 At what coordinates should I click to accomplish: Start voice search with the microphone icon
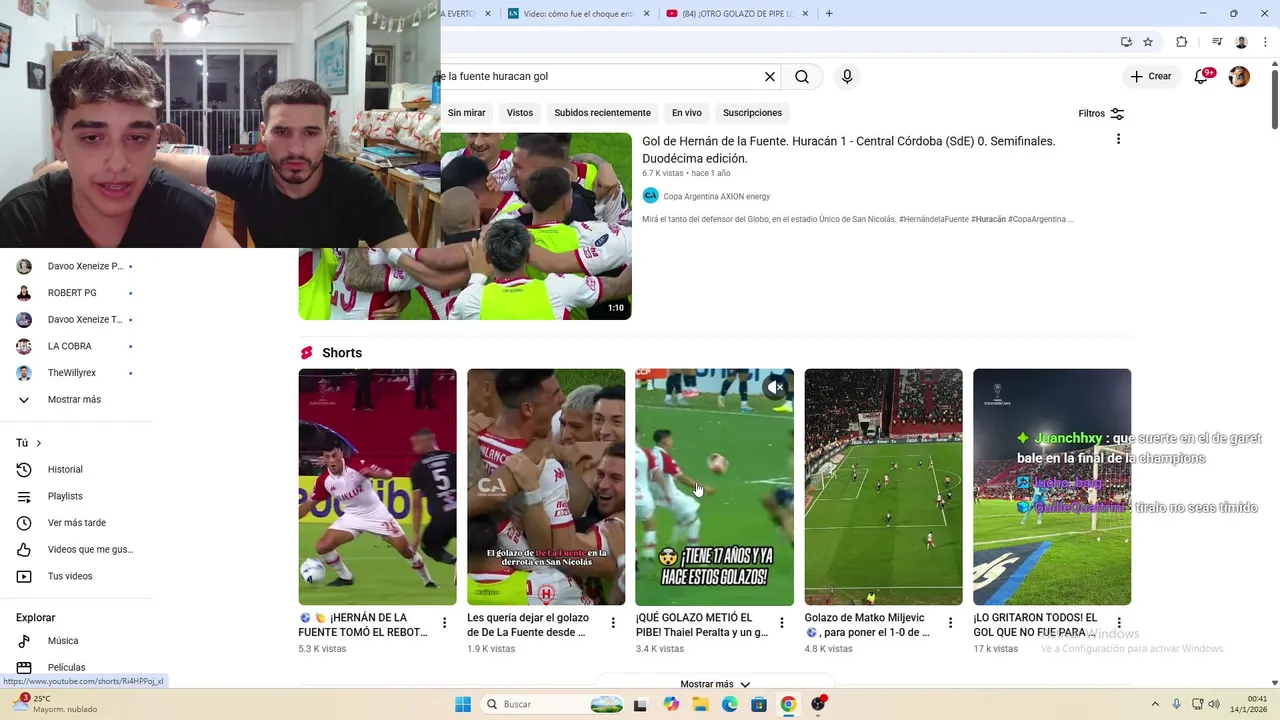click(x=847, y=77)
